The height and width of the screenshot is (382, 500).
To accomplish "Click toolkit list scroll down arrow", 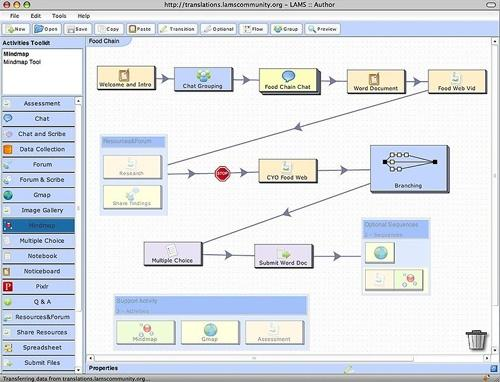I will 78,370.
